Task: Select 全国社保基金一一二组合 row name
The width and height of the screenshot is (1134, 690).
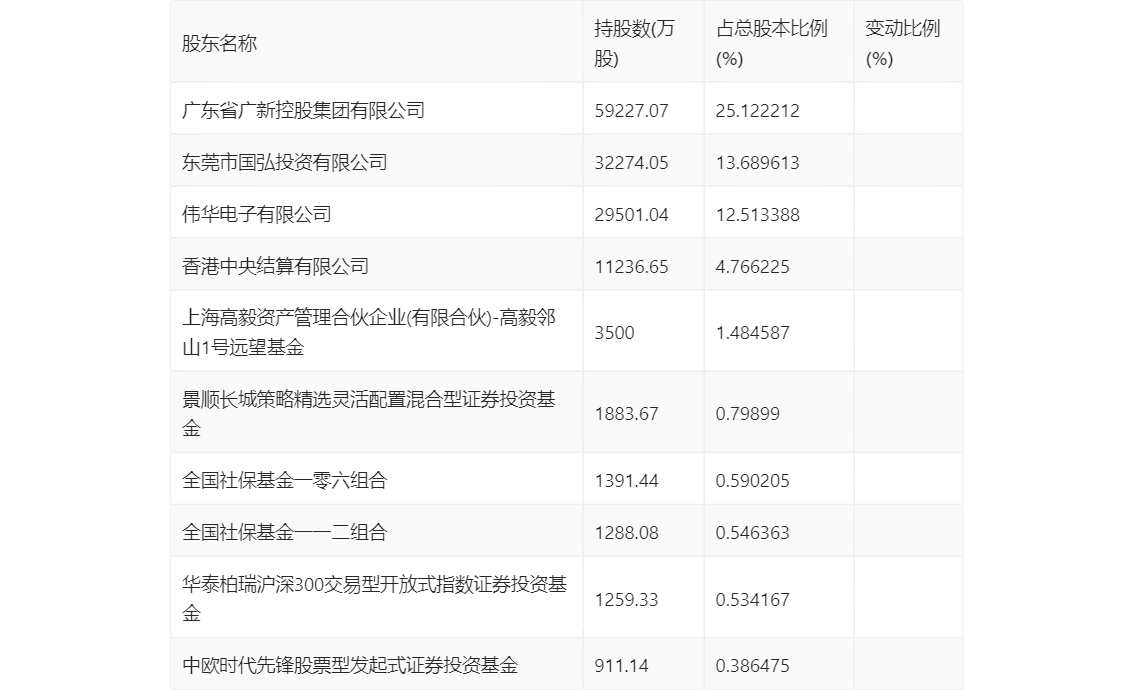Action: [284, 533]
